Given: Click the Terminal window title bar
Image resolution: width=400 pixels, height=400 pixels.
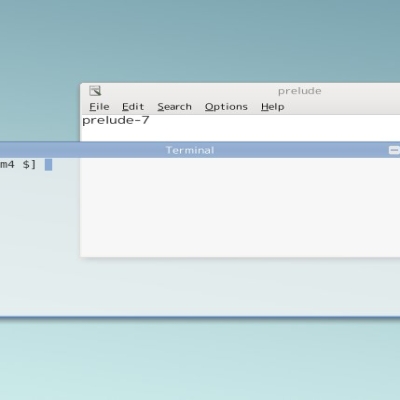Looking at the screenshot, I should tap(200, 150).
